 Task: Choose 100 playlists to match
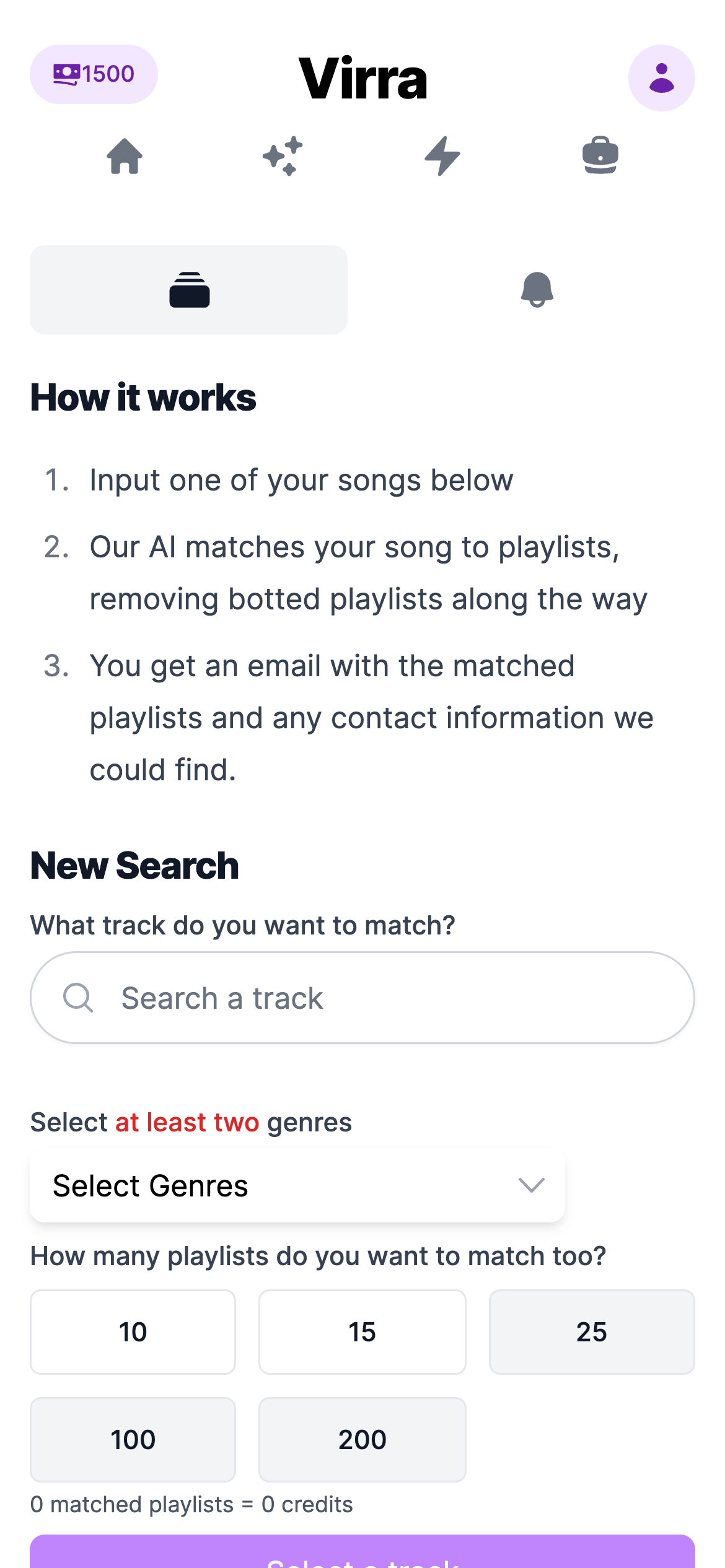coord(133,1440)
